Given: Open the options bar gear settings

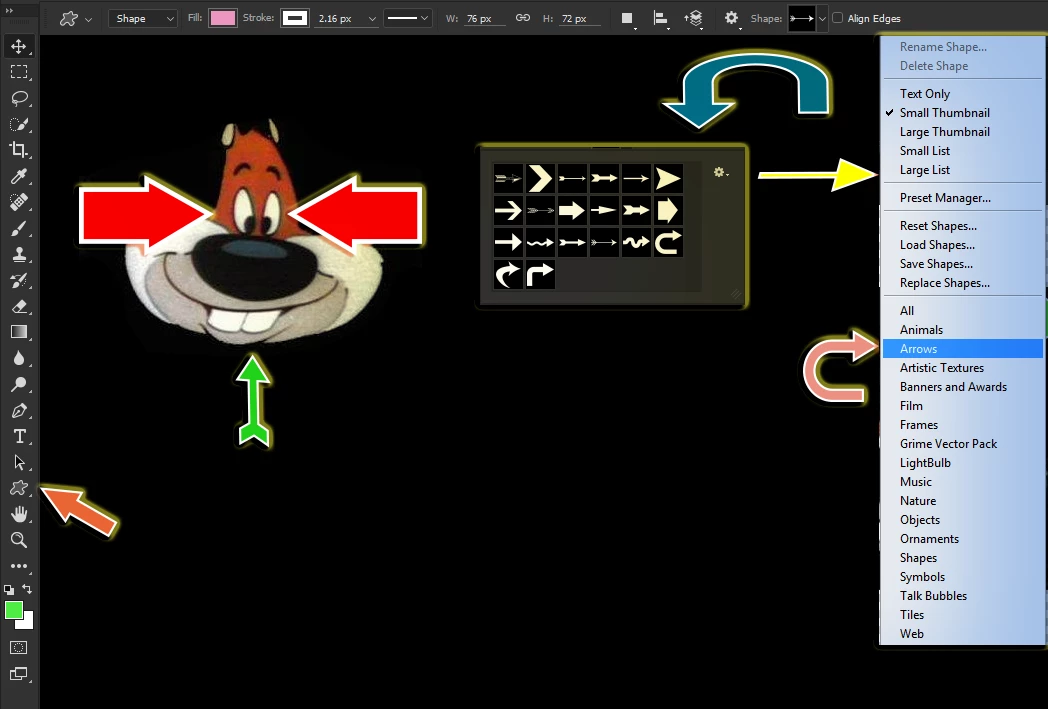Looking at the screenshot, I should (732, 18).
